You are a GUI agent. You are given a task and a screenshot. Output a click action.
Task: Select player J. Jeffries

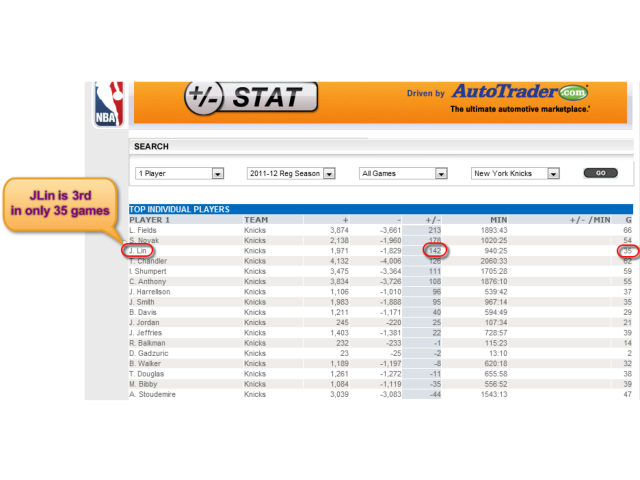pyautogui.click(x=146, y=333)
